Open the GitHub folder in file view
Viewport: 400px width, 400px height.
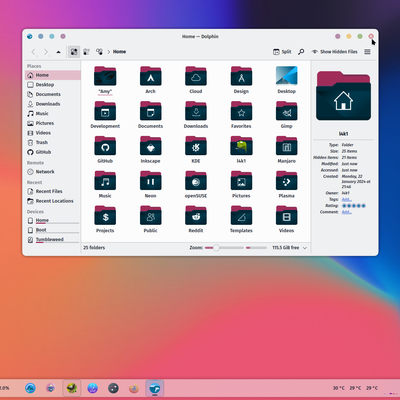click(105, 150)
